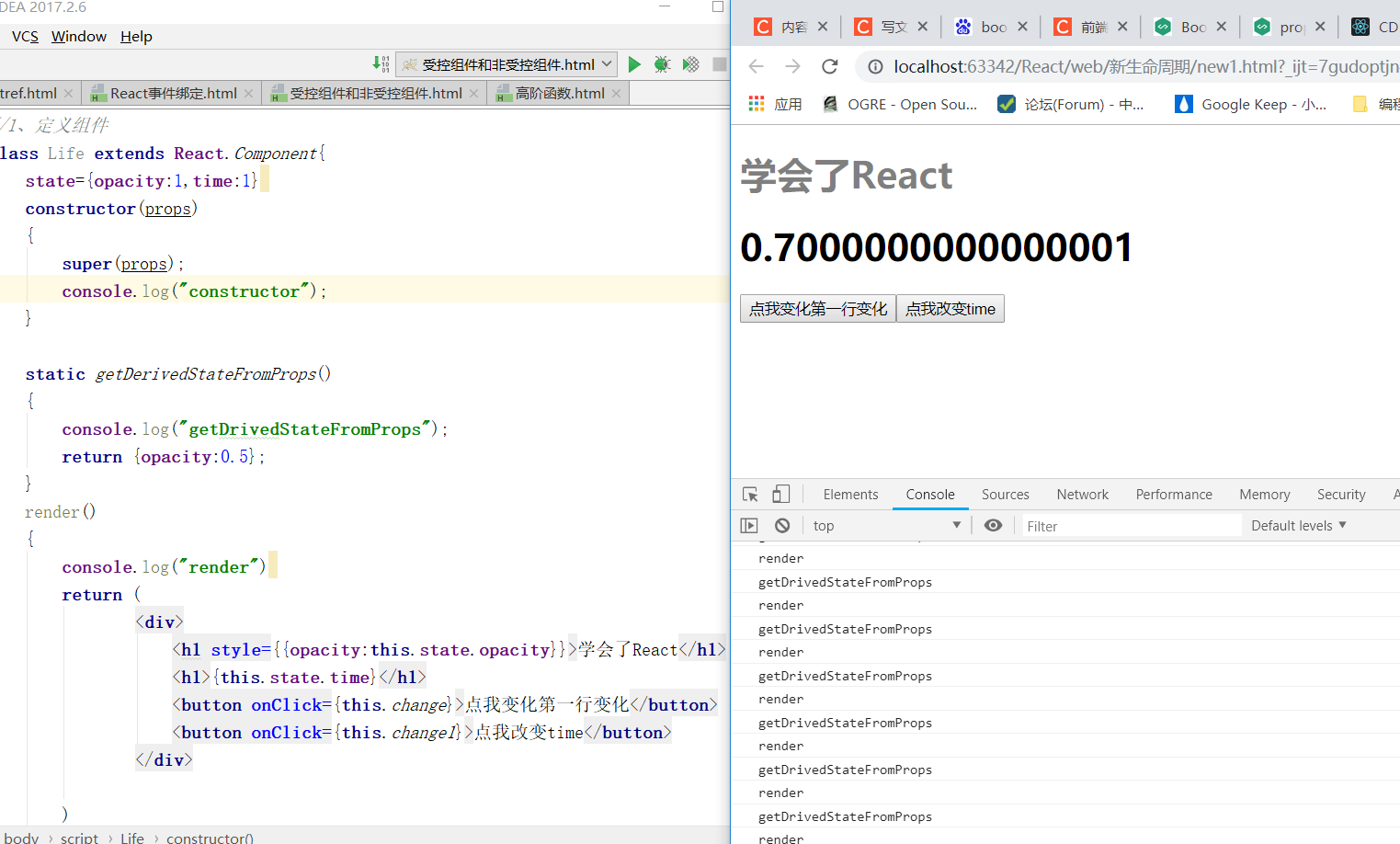The height and width of the screenshot is (844, 1400).
Task: Toggle the DevTools device toolbar icon
Action: 780,495
